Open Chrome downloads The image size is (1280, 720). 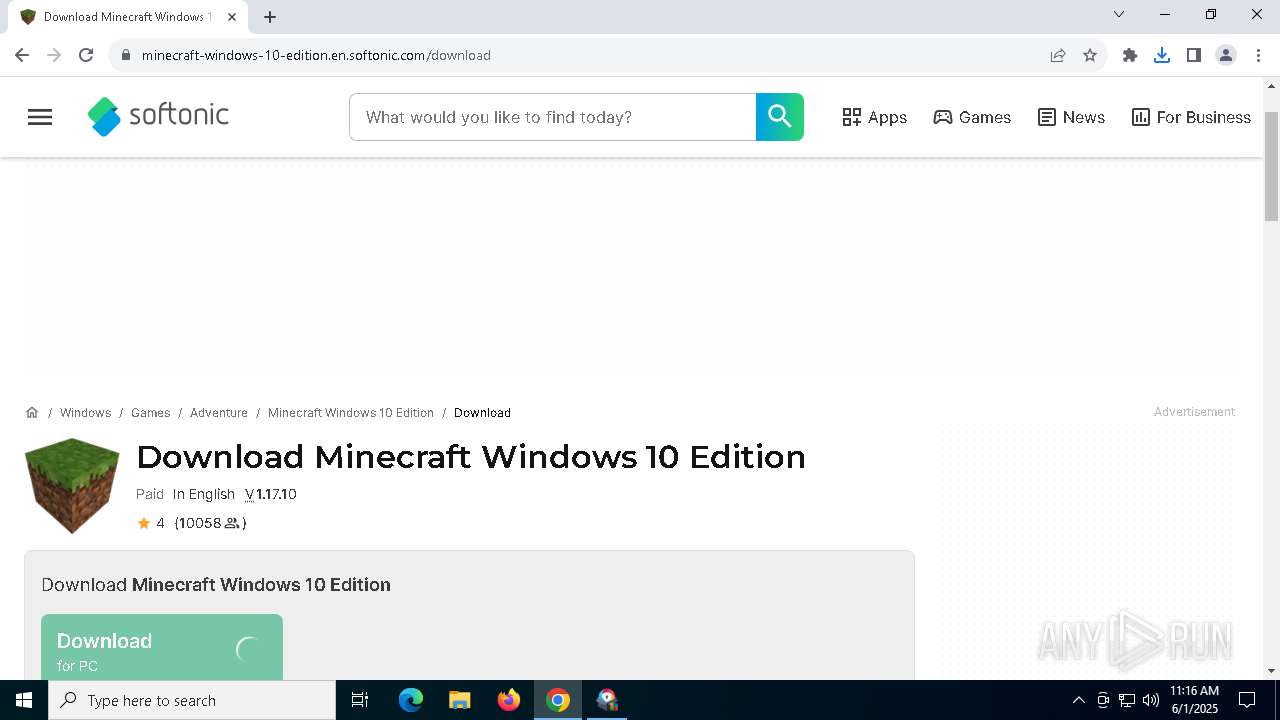click(1162, 55)
